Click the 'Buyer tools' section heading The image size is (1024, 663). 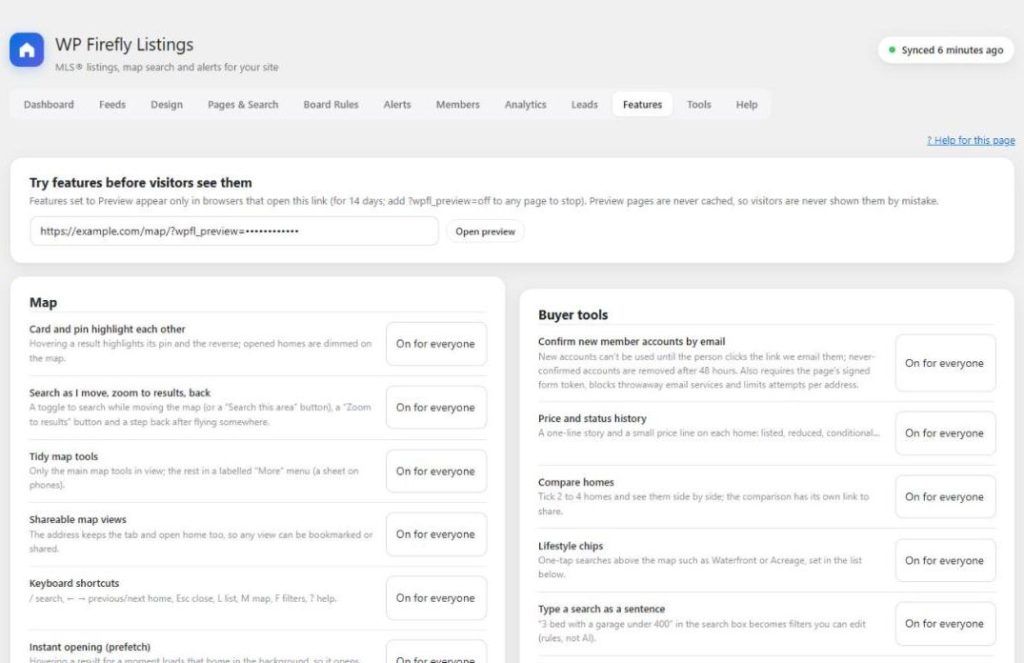pos(573,315)
